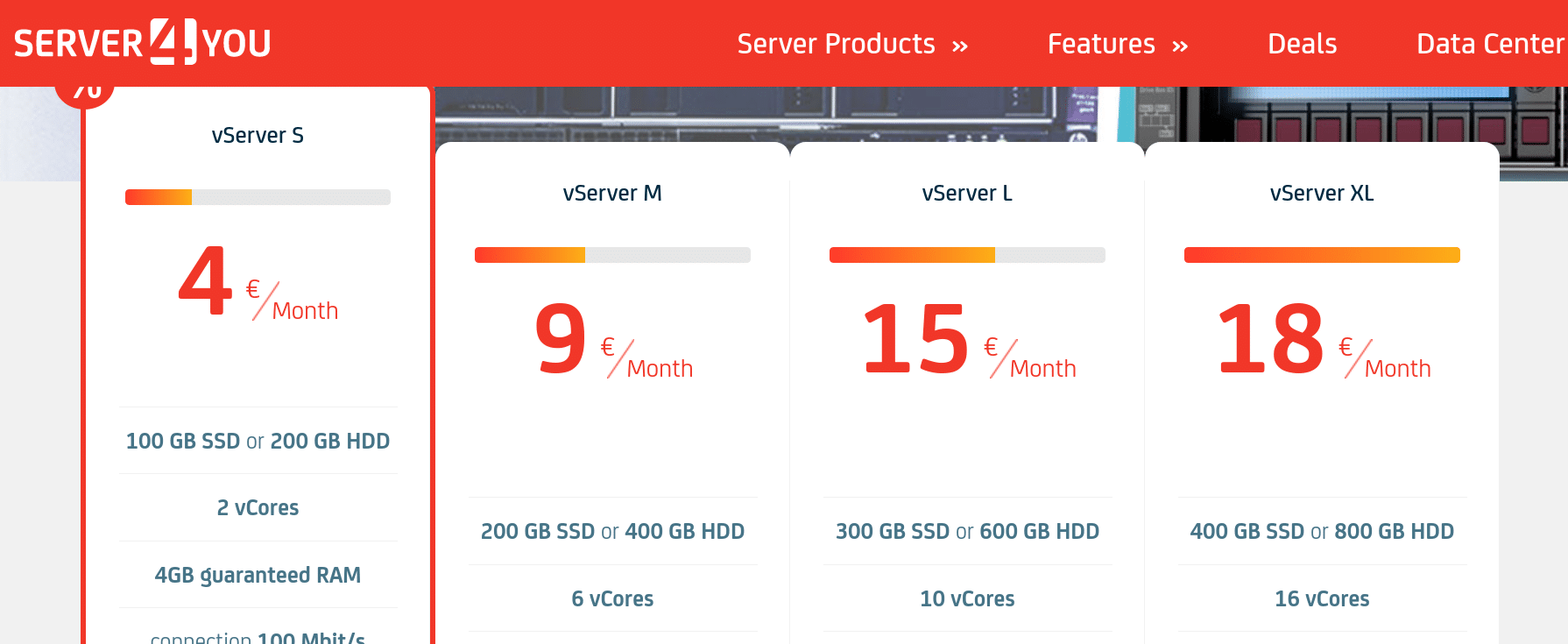Select the vServer L plan title
The height and width of the screenshot is (644, 1568).
(967, 193)
